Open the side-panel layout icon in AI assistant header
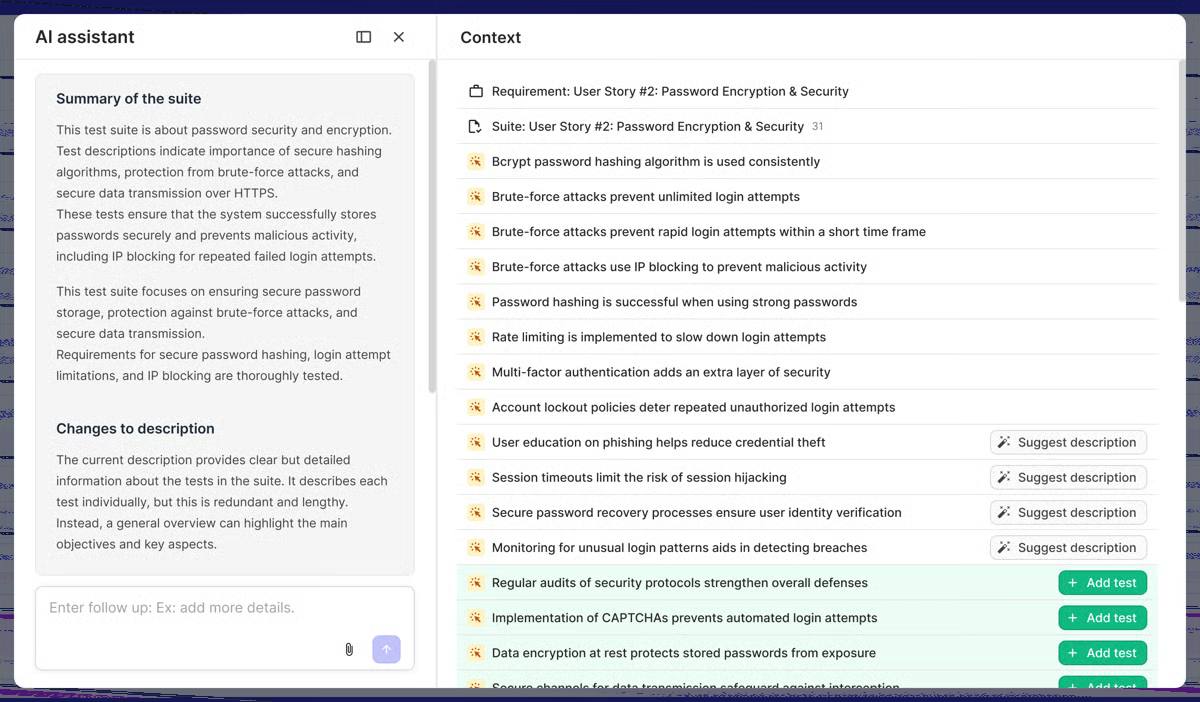Viewport: 1200px width, 702px height. [x=363, y=36]
